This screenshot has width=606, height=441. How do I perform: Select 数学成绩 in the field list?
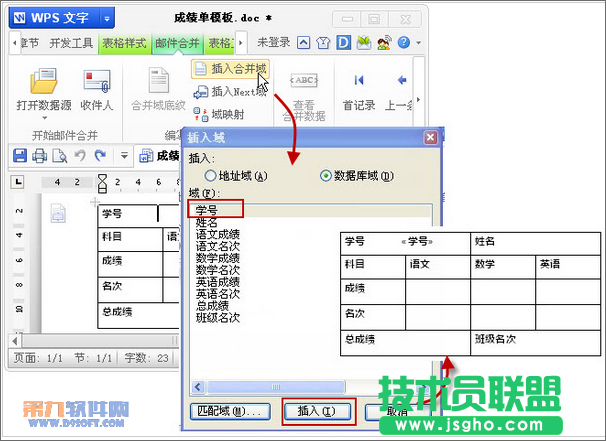tap(218, 258)
